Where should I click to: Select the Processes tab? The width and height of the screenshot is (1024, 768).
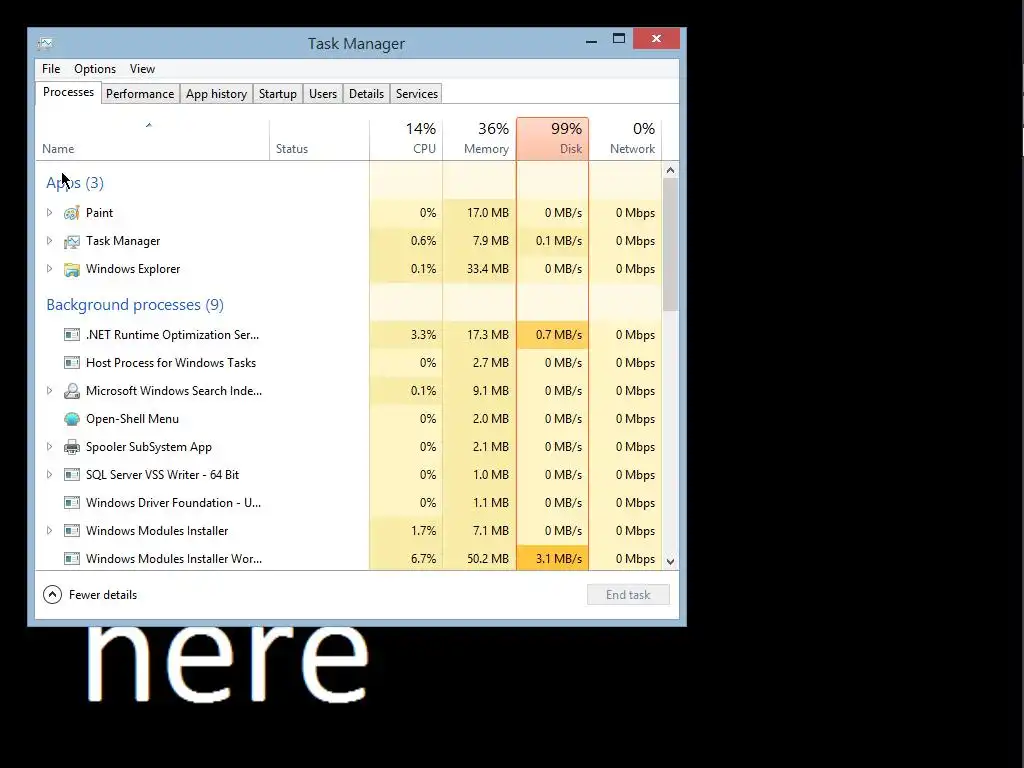[x=69, y=92]
